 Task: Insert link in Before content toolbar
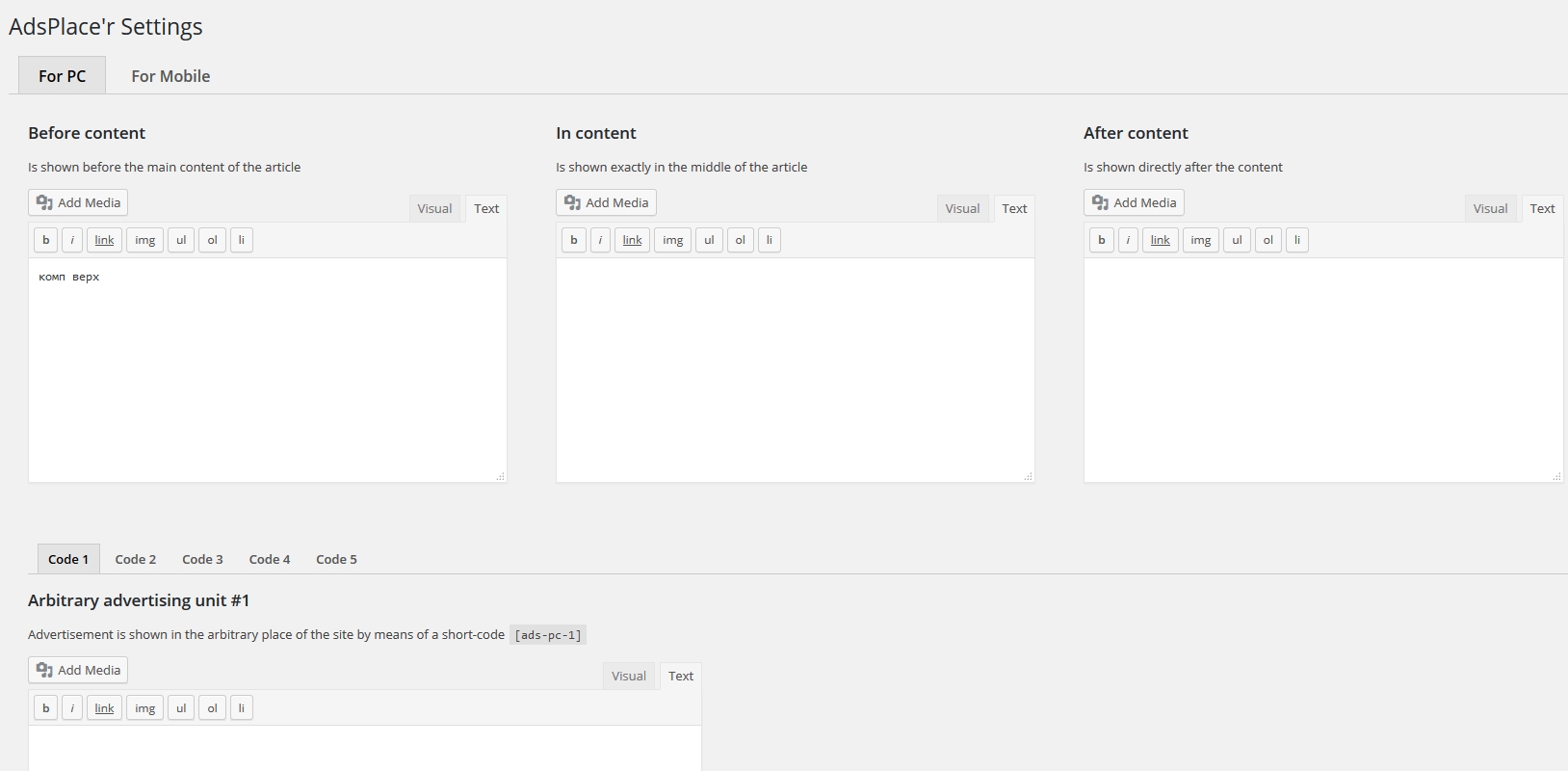tap(104, 240)
